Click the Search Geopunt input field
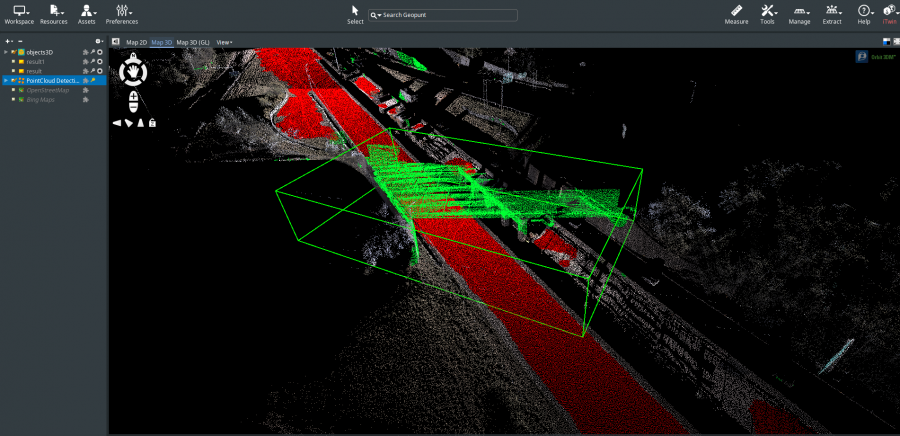Screen dimensions: 900x436 point(443,15)
